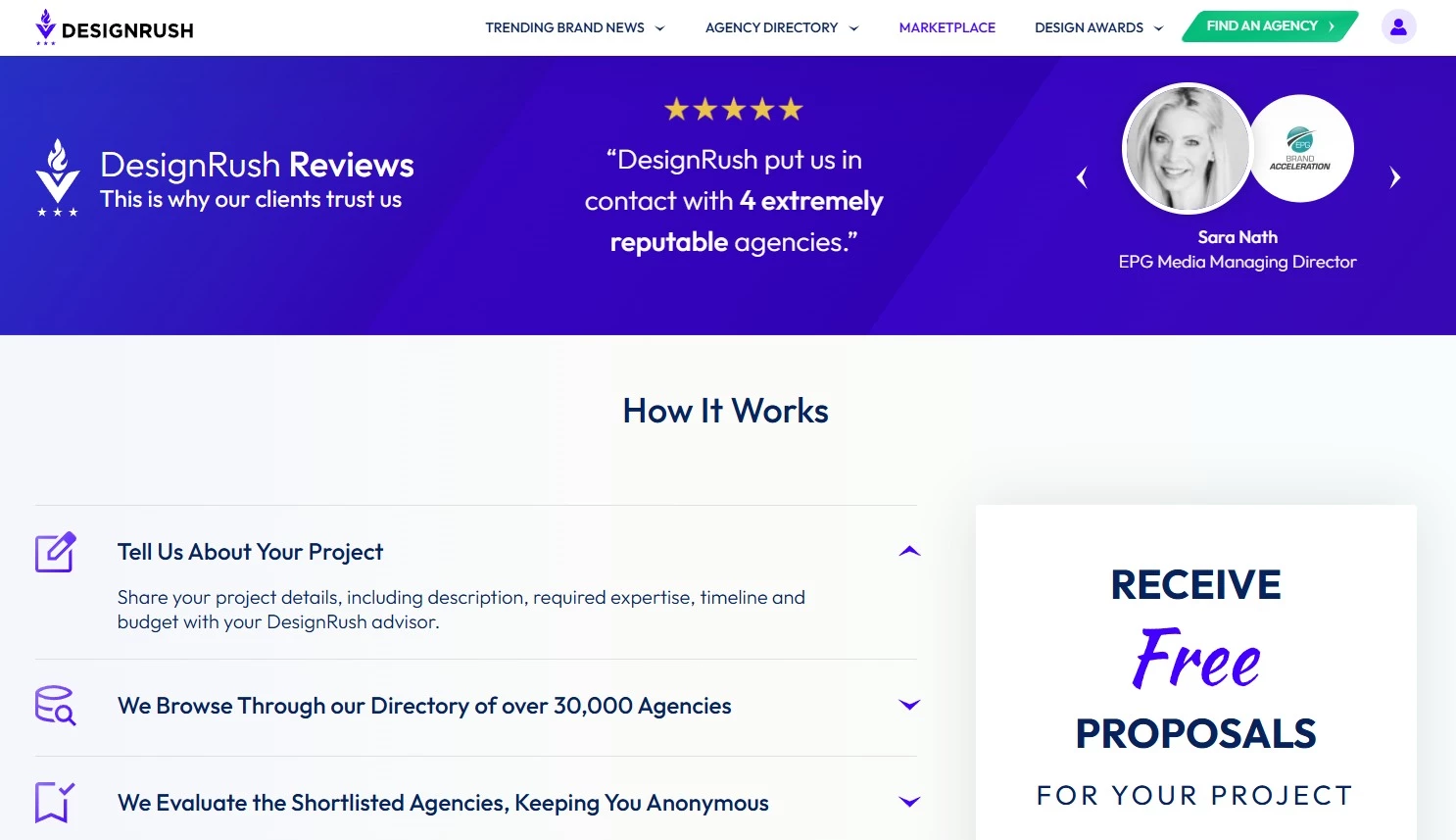The image size is (1456, 840).
Task: Click 'Share your project details' description text
Action: pos(461,610)
